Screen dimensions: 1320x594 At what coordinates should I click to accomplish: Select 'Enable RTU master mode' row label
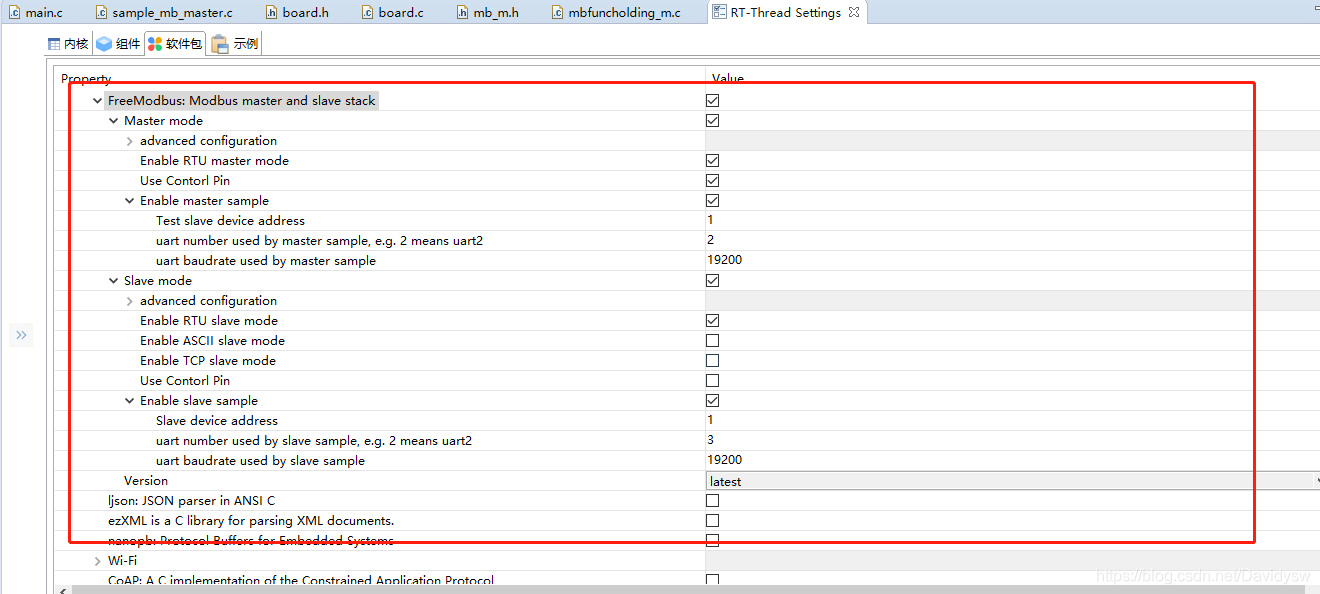point(214,161)
